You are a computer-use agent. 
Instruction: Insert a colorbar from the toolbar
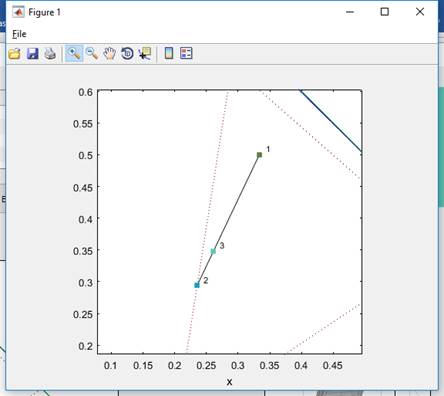click(x=169, y=53)
